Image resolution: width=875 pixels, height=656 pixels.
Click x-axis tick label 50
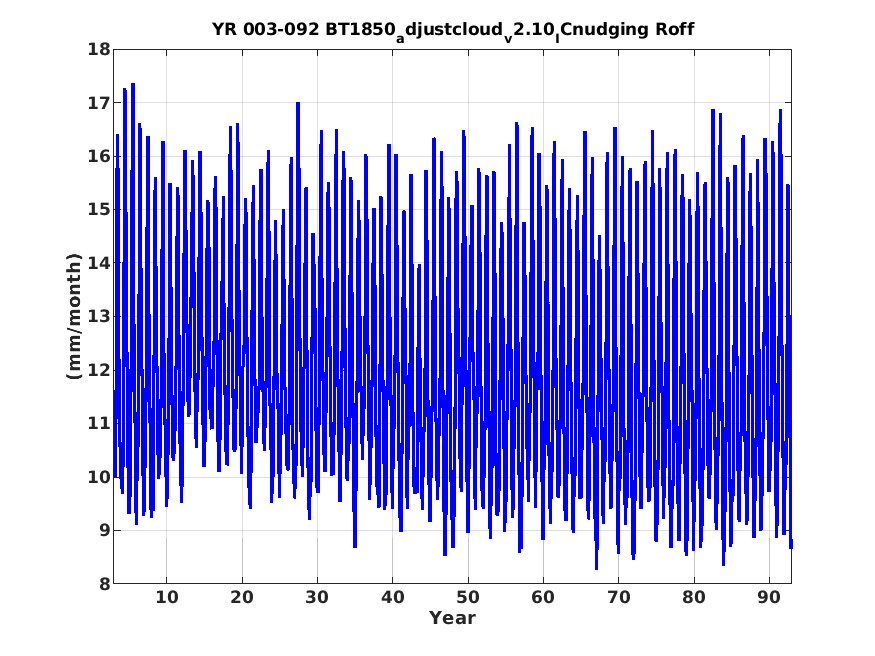click(468, 597)
